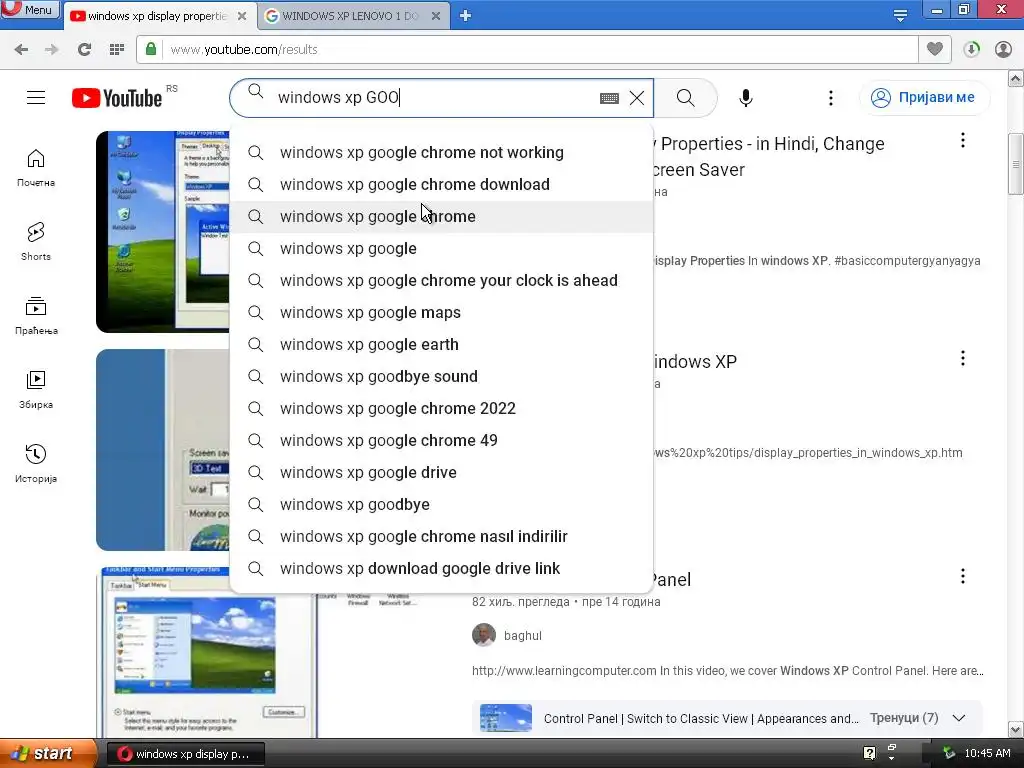1024x768 pixels.
Task: Click the page scrollbar down arrow
Action: [x=1016, y=729]
